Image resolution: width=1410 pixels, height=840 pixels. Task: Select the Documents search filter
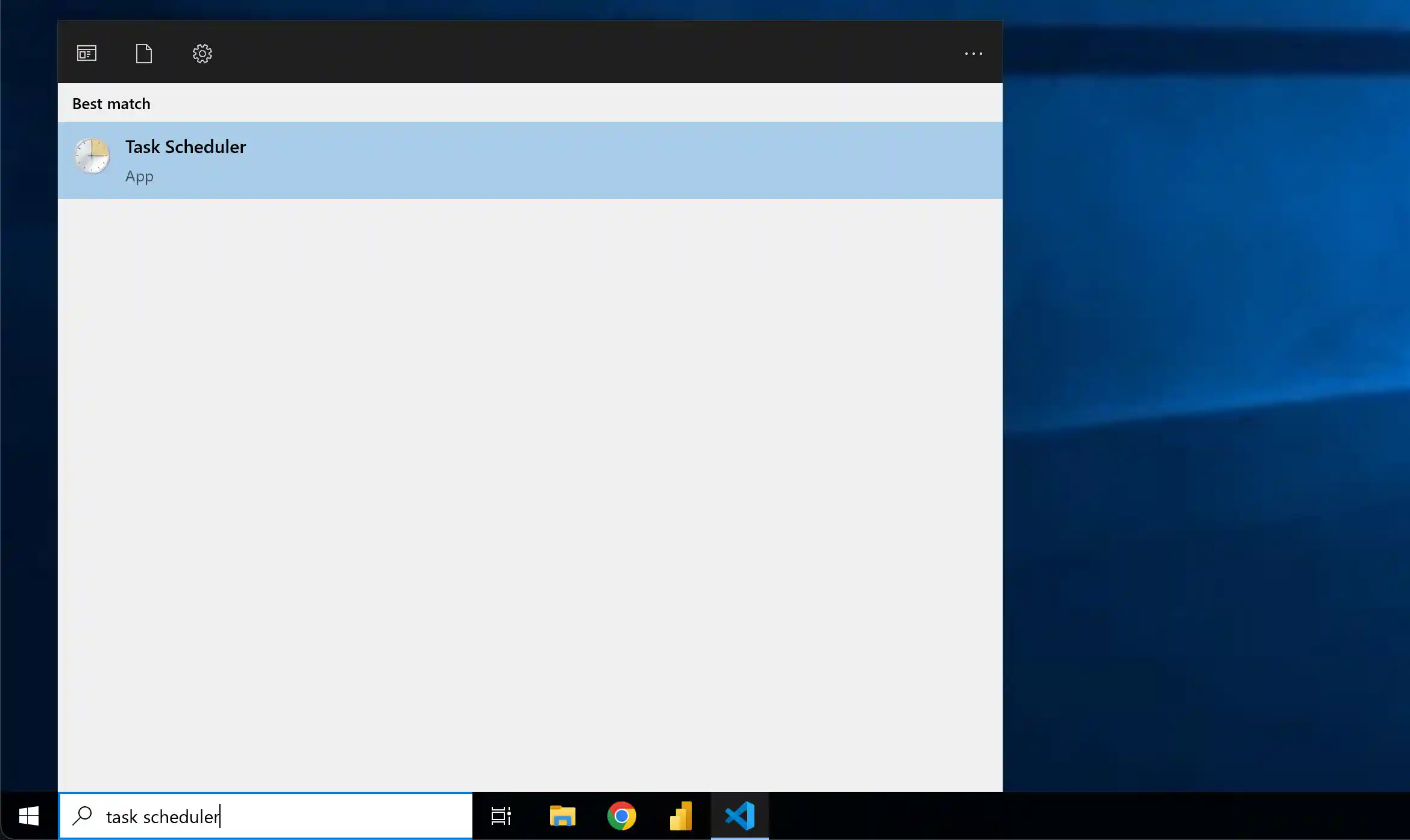(x=143, y=53)
